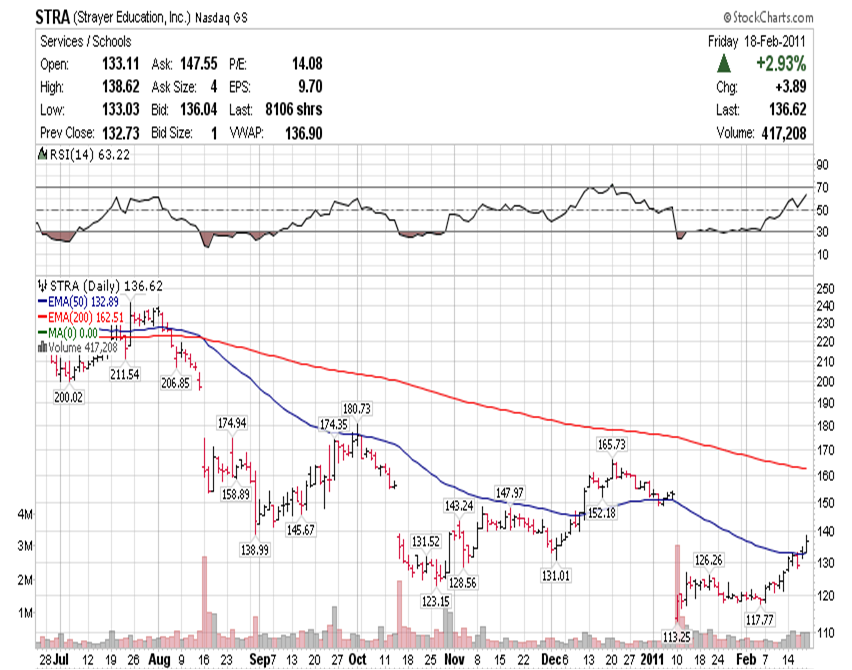Click the 180.73 price peak label

356,409
